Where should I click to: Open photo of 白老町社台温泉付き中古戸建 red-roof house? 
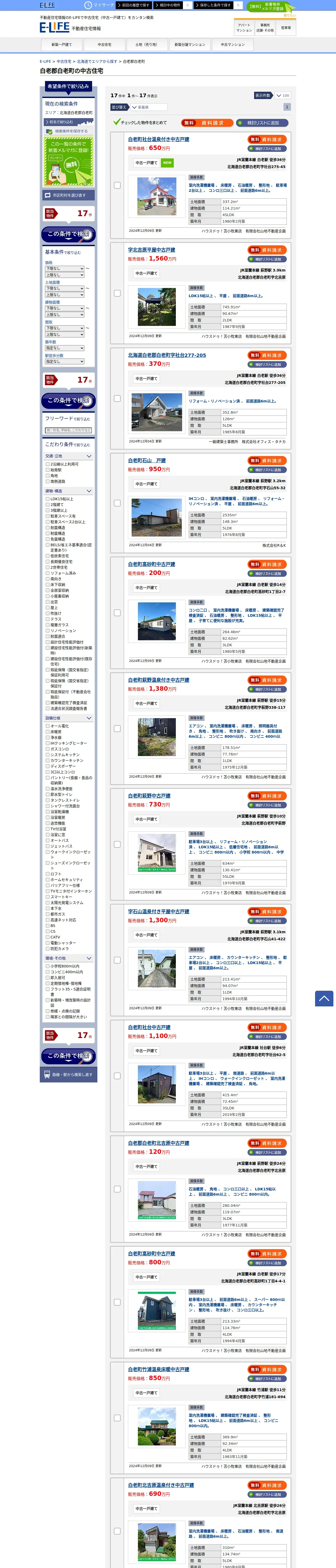[x=157, y=196]
